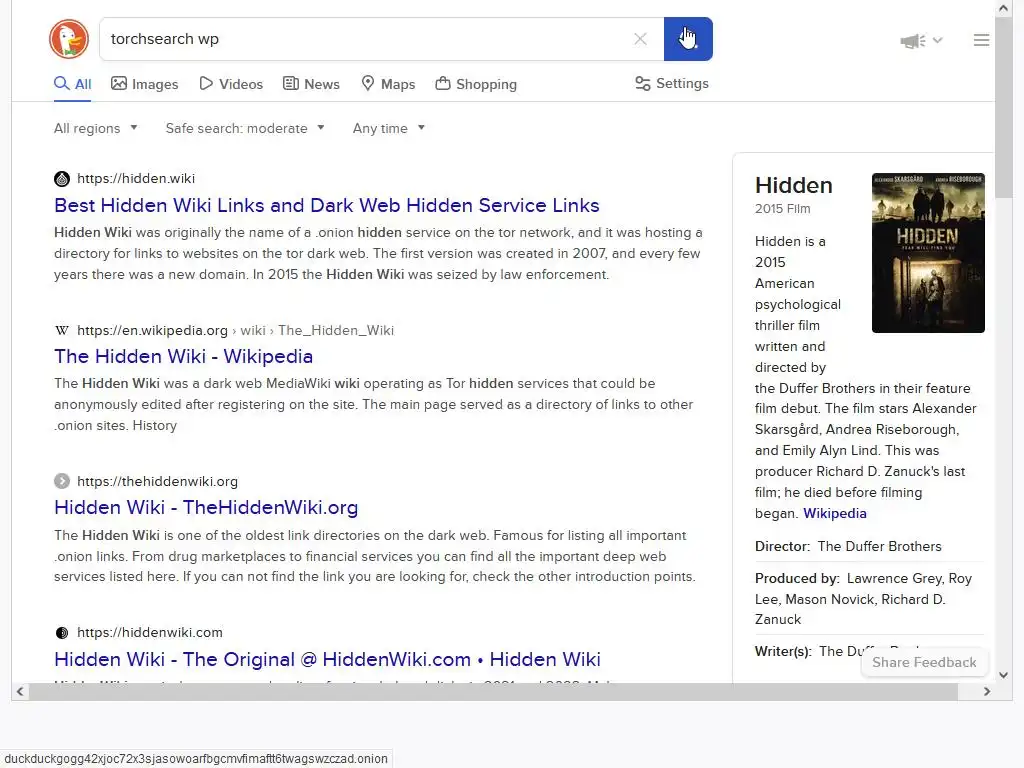Switch to the Maps tab
Viewport: 1024px width, 768px height.
[389, 84]
